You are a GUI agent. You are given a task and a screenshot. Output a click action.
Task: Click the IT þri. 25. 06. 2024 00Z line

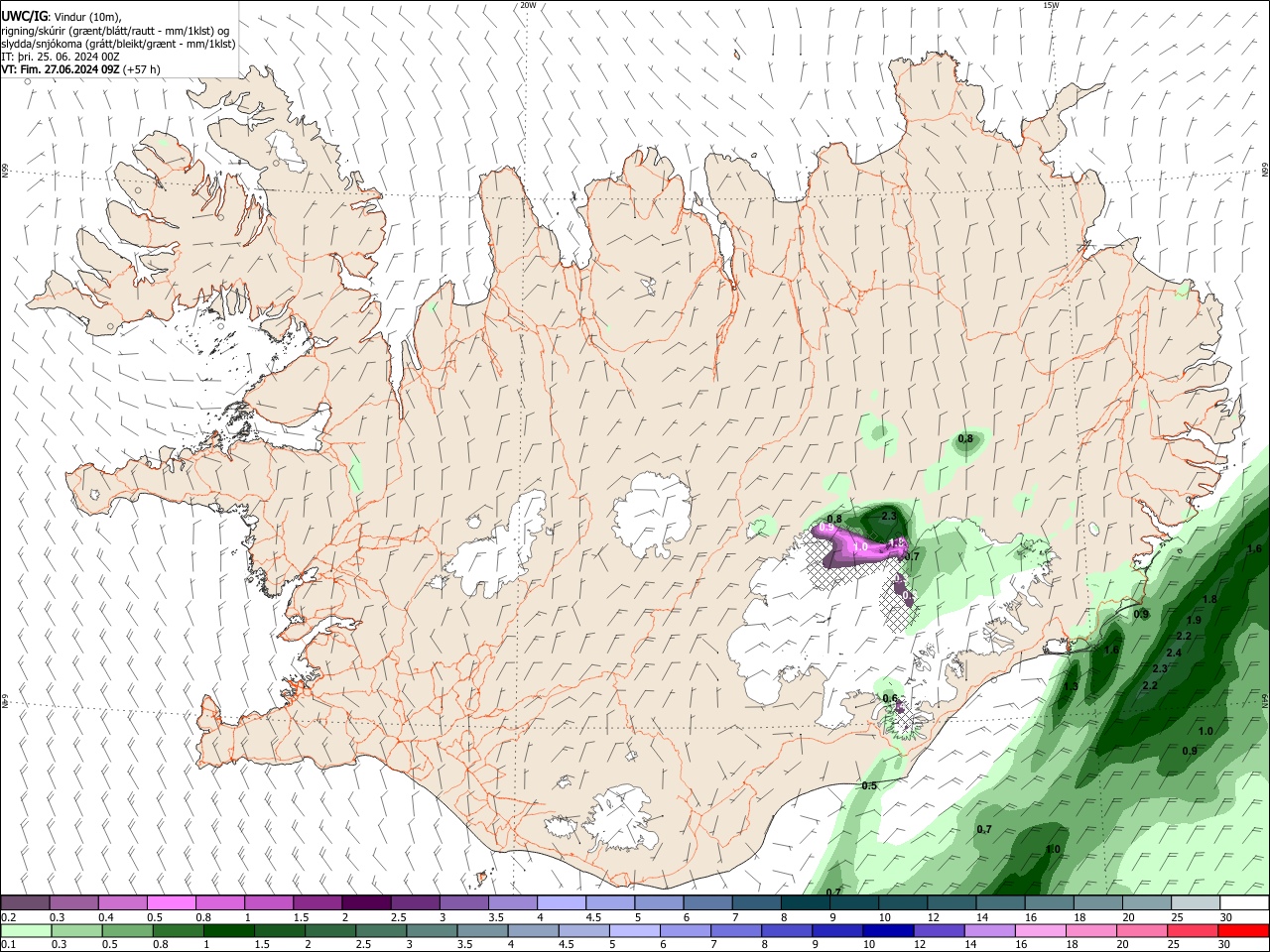[x=61, y=57]
